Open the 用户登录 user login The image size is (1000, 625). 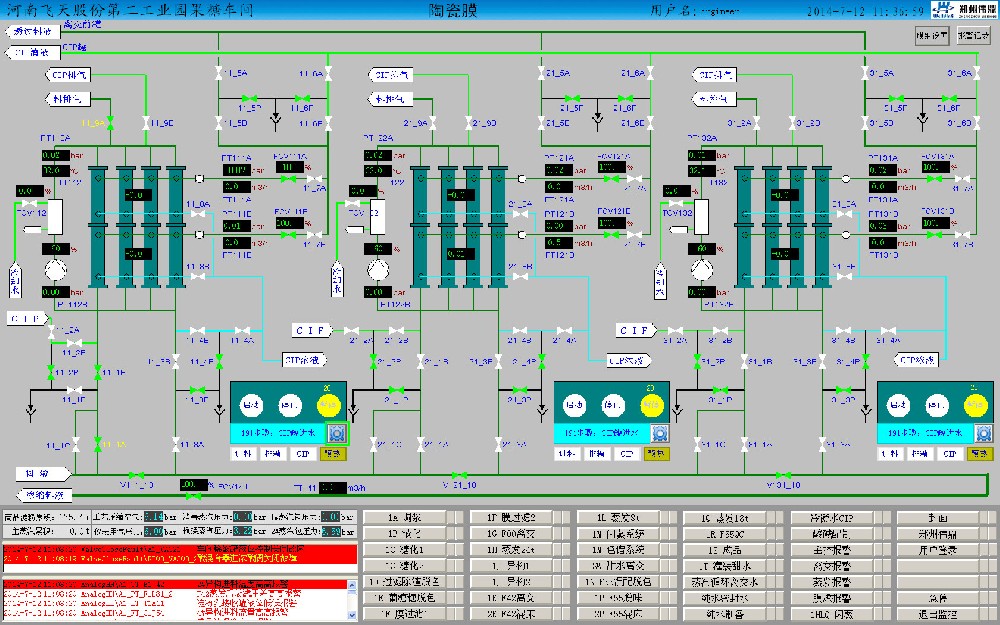[938, 550]
